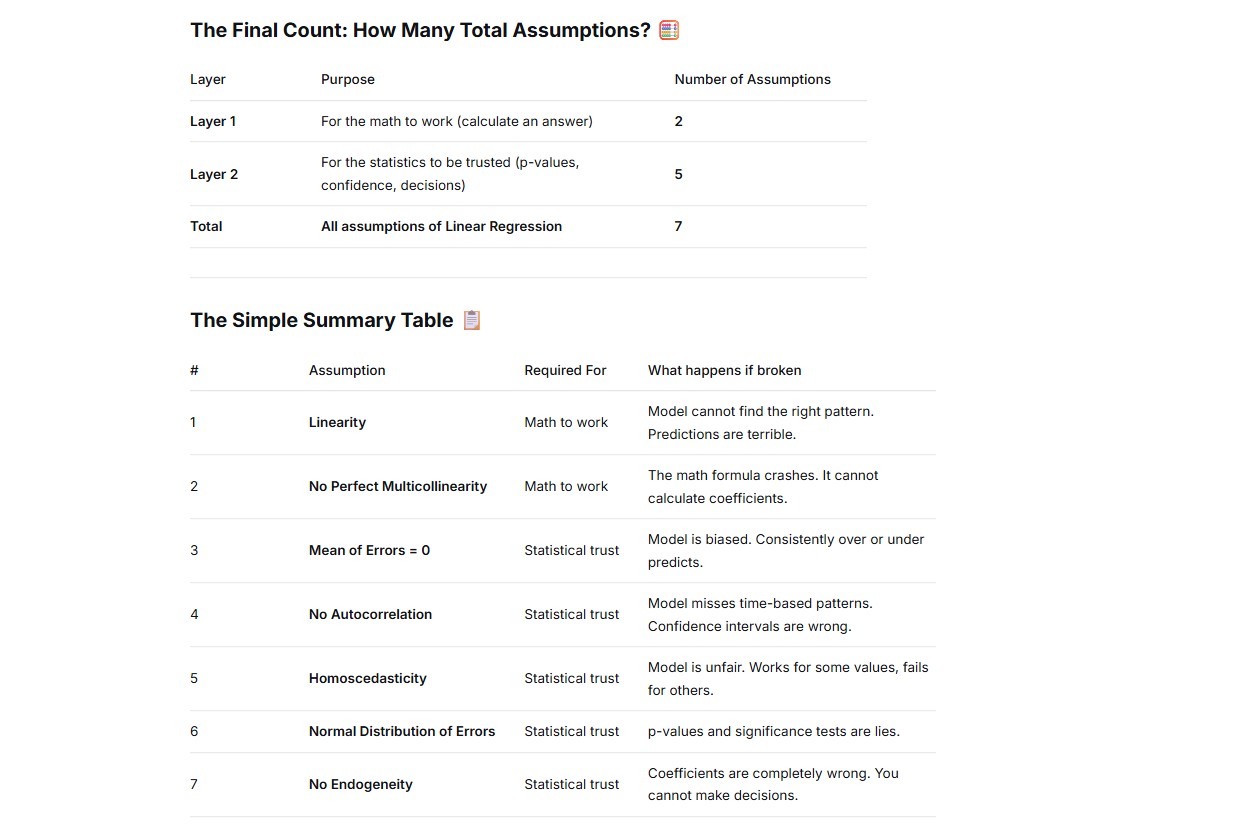Select 'No Perfect Multicollinearity' cell
The width and height of the screenshot is (1246, 838).
[398, 486]
